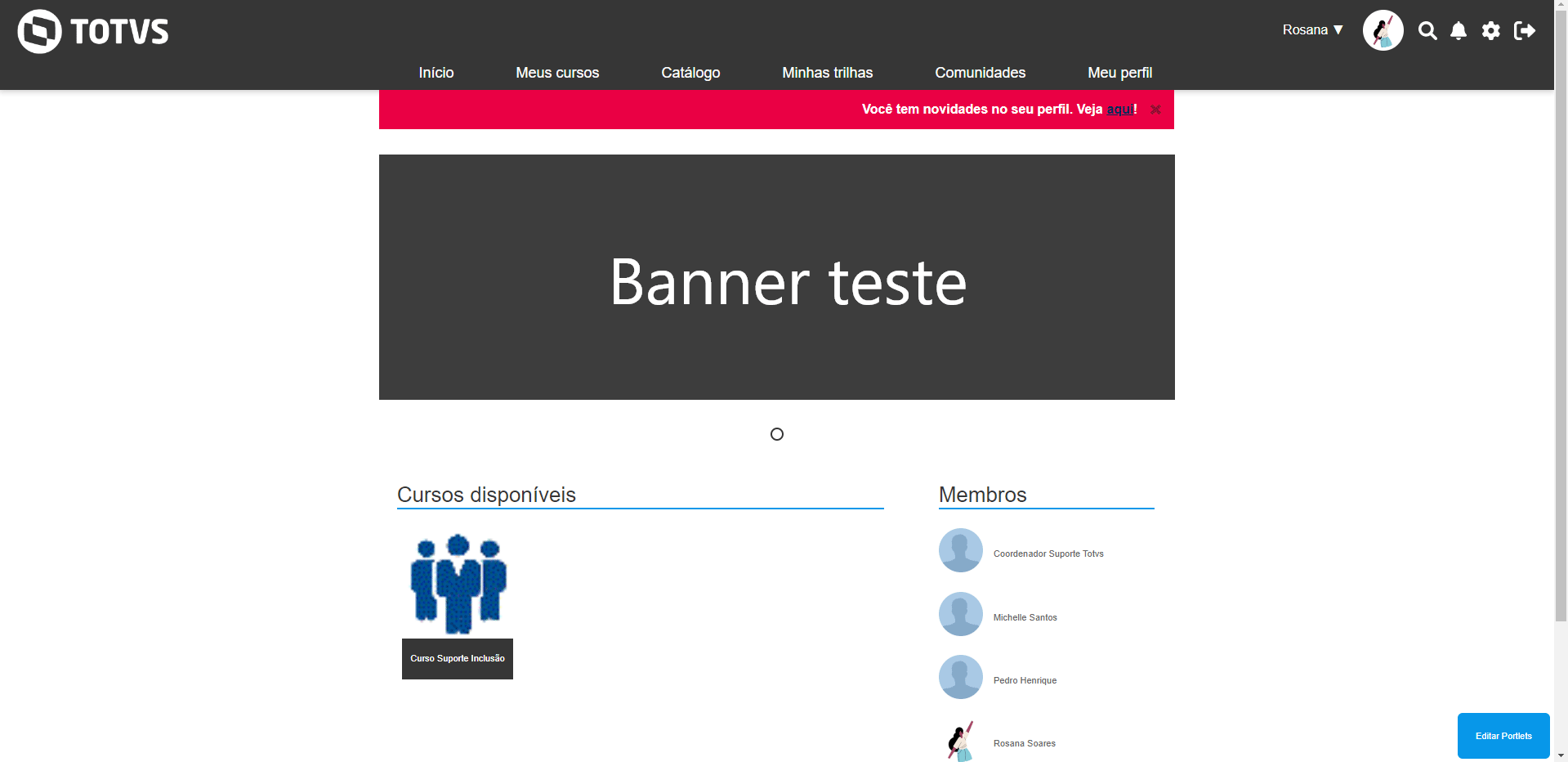Open settings gear icon

tap(1491, 31)
